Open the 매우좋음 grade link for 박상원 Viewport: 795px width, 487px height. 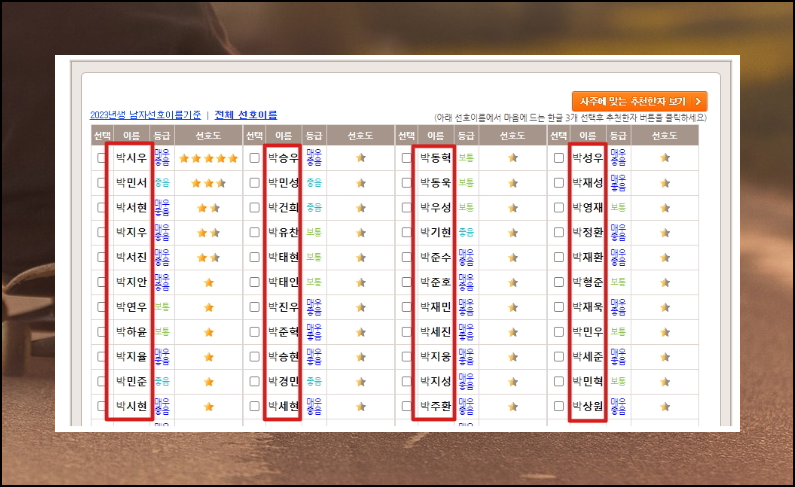tap(618, 406)
